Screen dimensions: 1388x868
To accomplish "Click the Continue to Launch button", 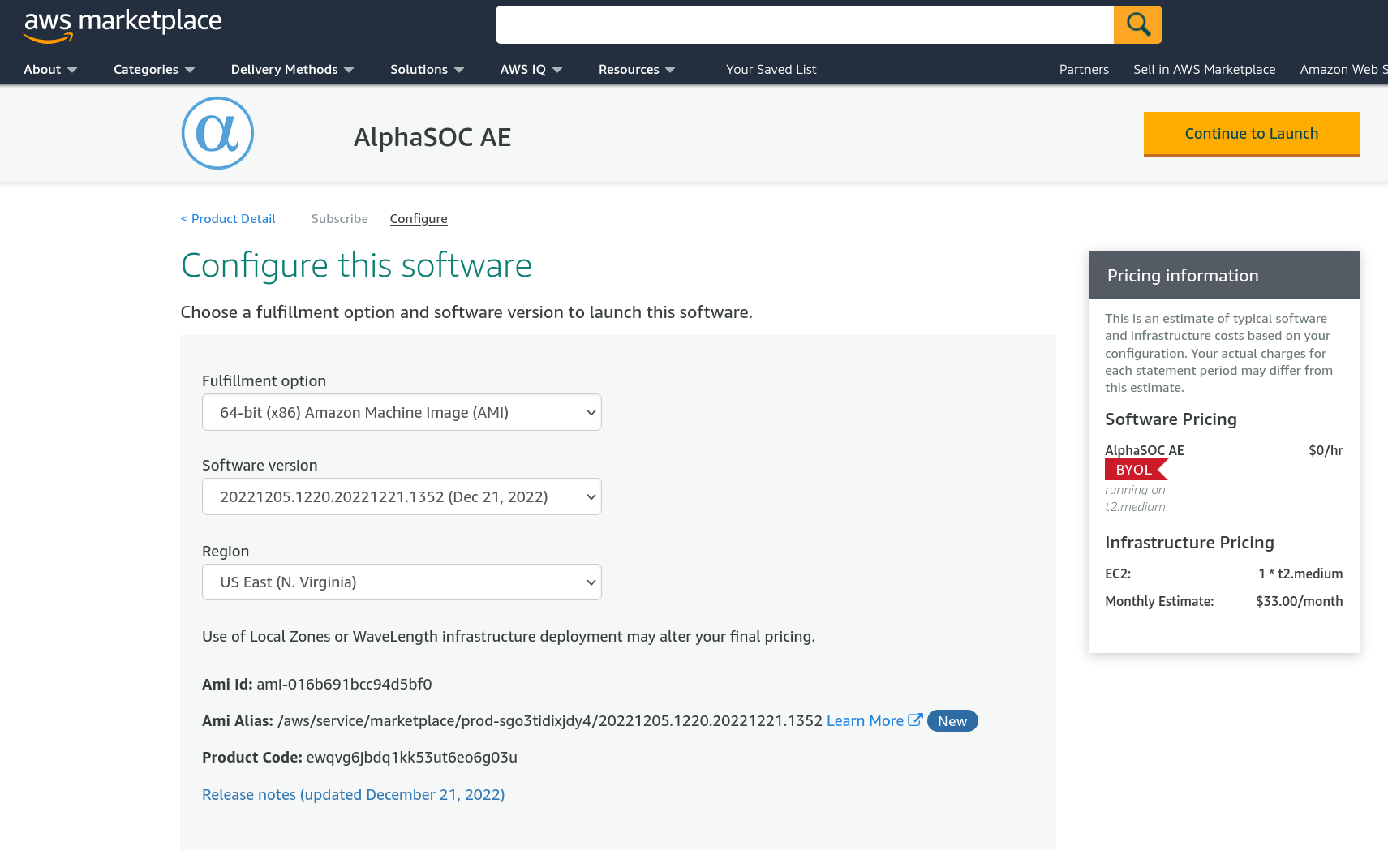I will pos(1251,134).
